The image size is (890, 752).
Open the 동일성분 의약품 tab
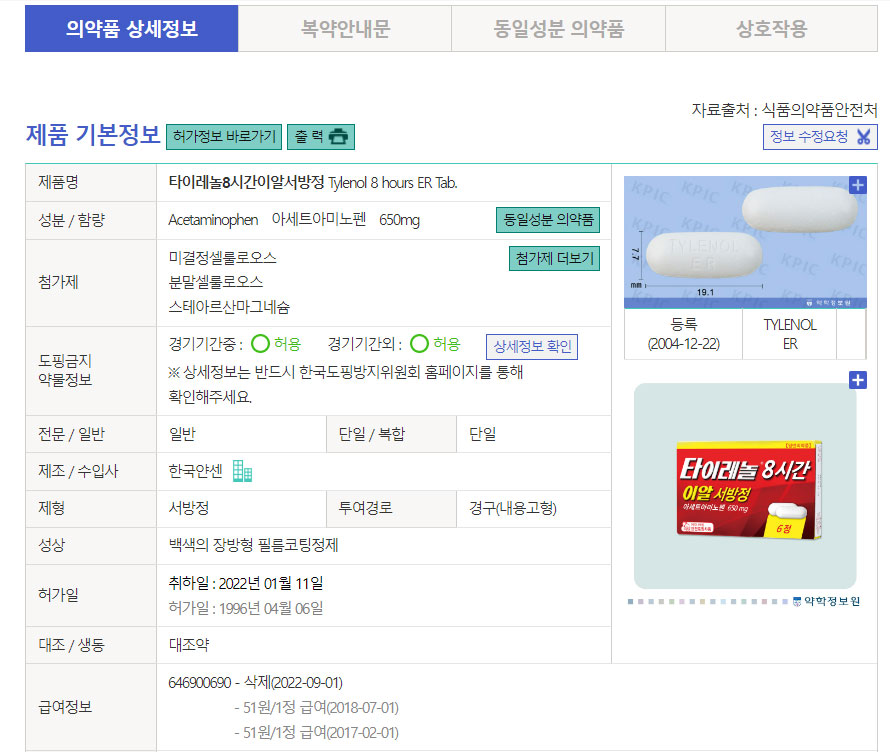pos(558,28)
